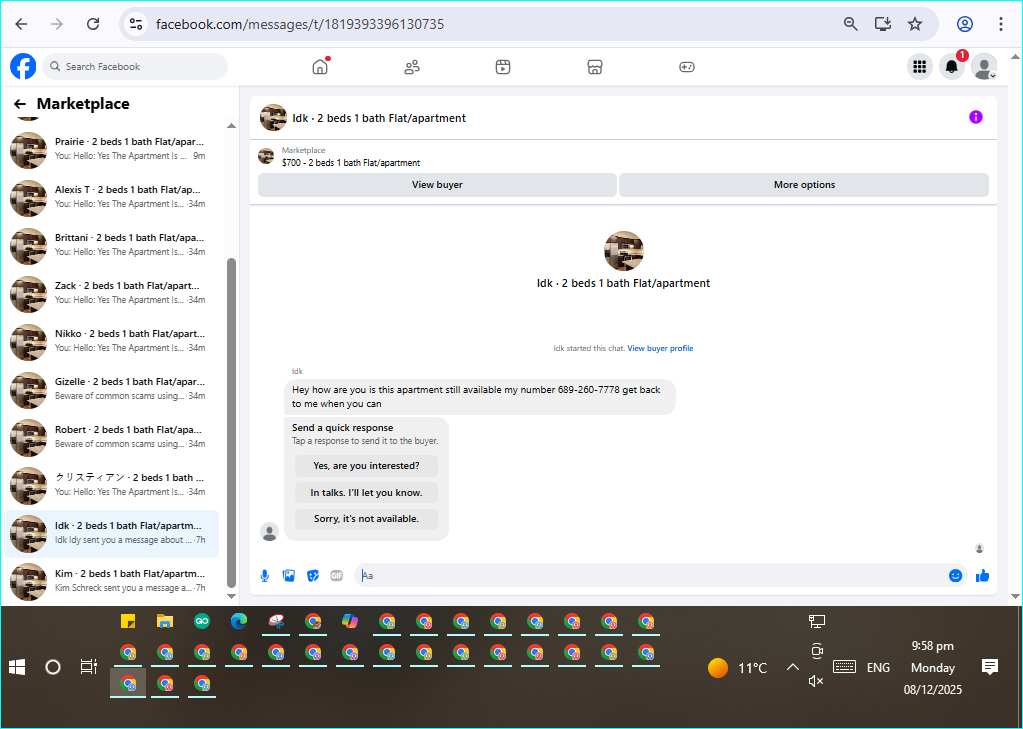Viewport: 1023px width, 729px height.
Task: Open site information icon in address bar
Action: coord(136,24)
